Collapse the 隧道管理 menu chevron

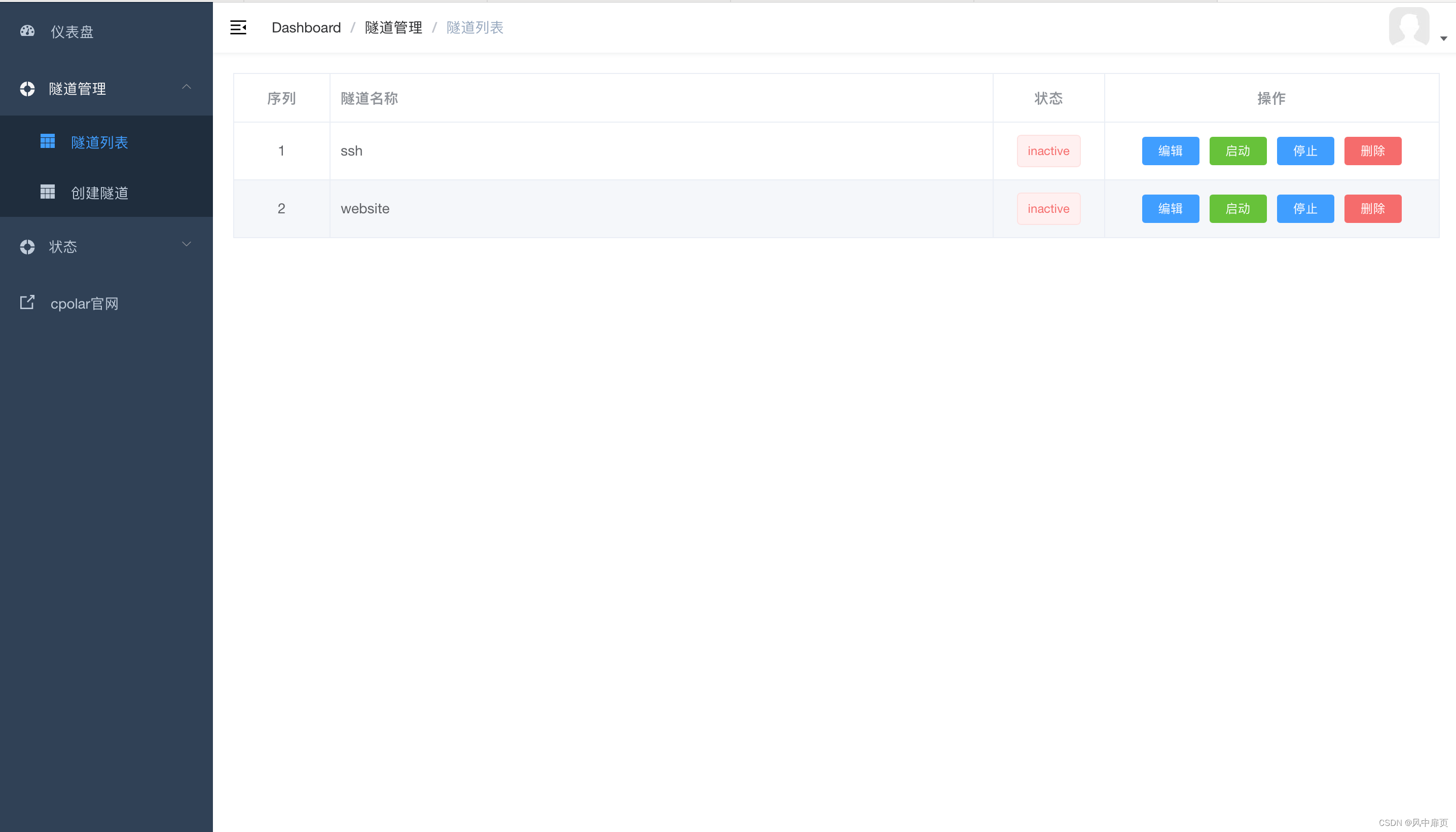click(187, 87)
